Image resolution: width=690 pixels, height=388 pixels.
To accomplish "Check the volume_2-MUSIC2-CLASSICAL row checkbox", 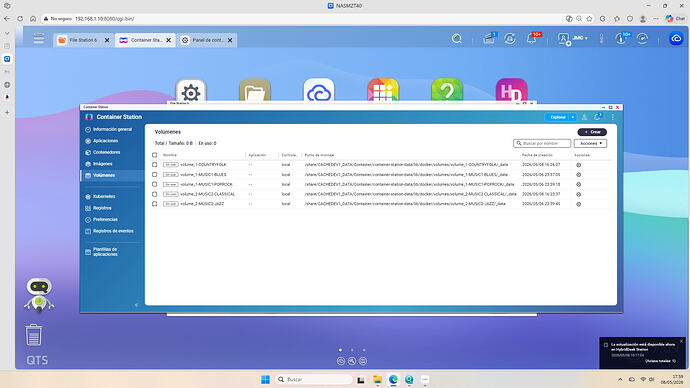I will (x=154, y=194).
